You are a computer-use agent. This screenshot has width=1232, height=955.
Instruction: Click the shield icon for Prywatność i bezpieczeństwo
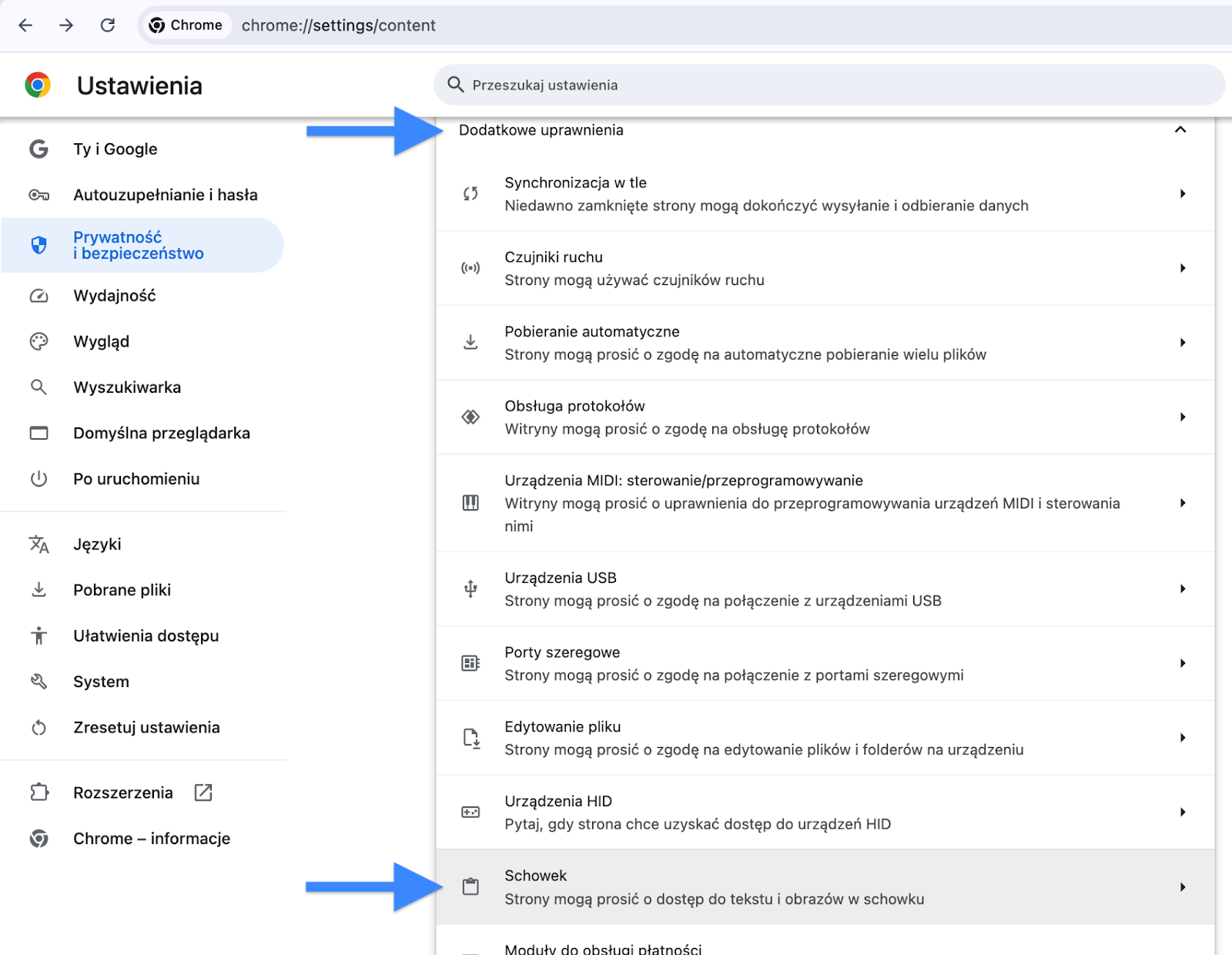[x=38, y=245]
